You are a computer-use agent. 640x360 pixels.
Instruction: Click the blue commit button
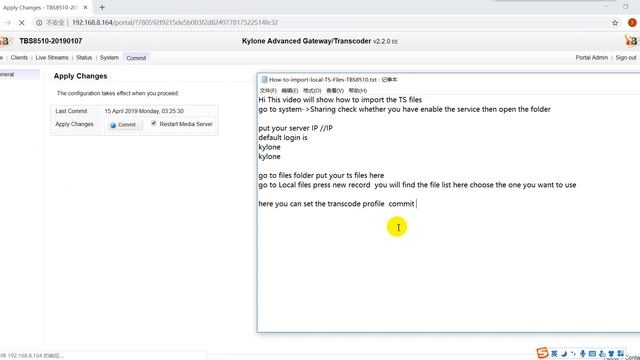pos(124,124)
